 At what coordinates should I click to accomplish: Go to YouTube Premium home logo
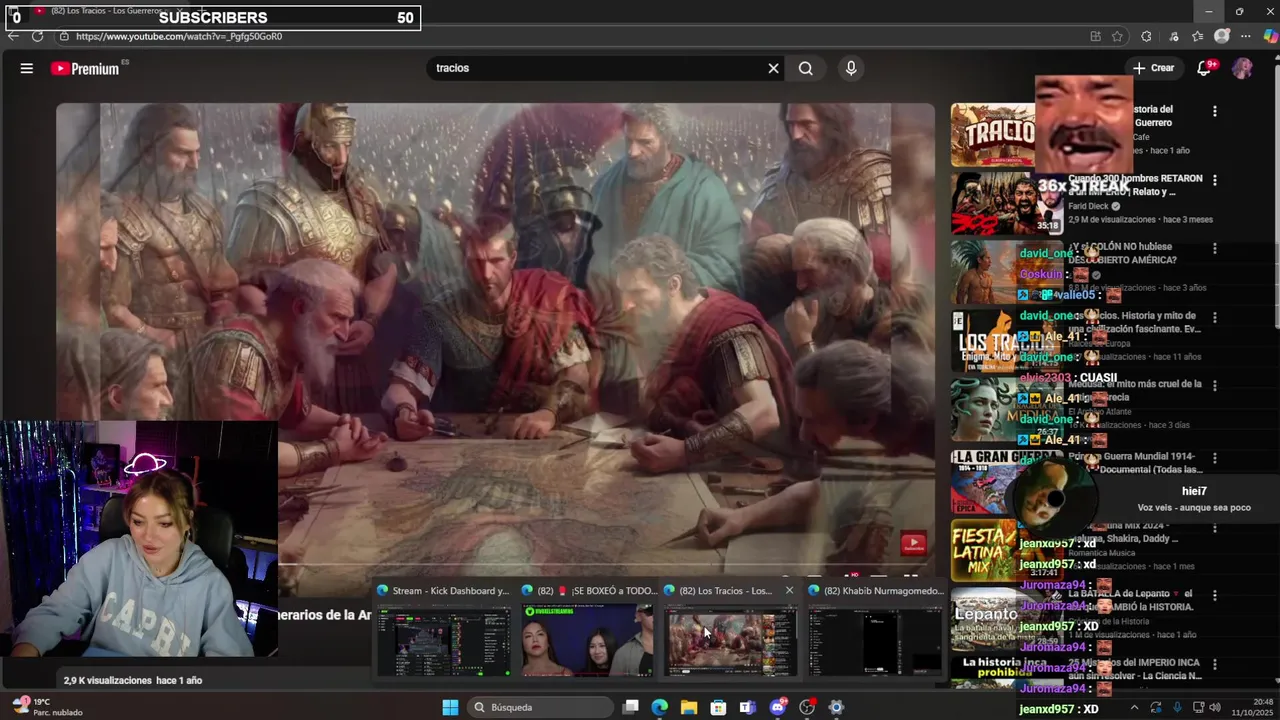(86, 69)
